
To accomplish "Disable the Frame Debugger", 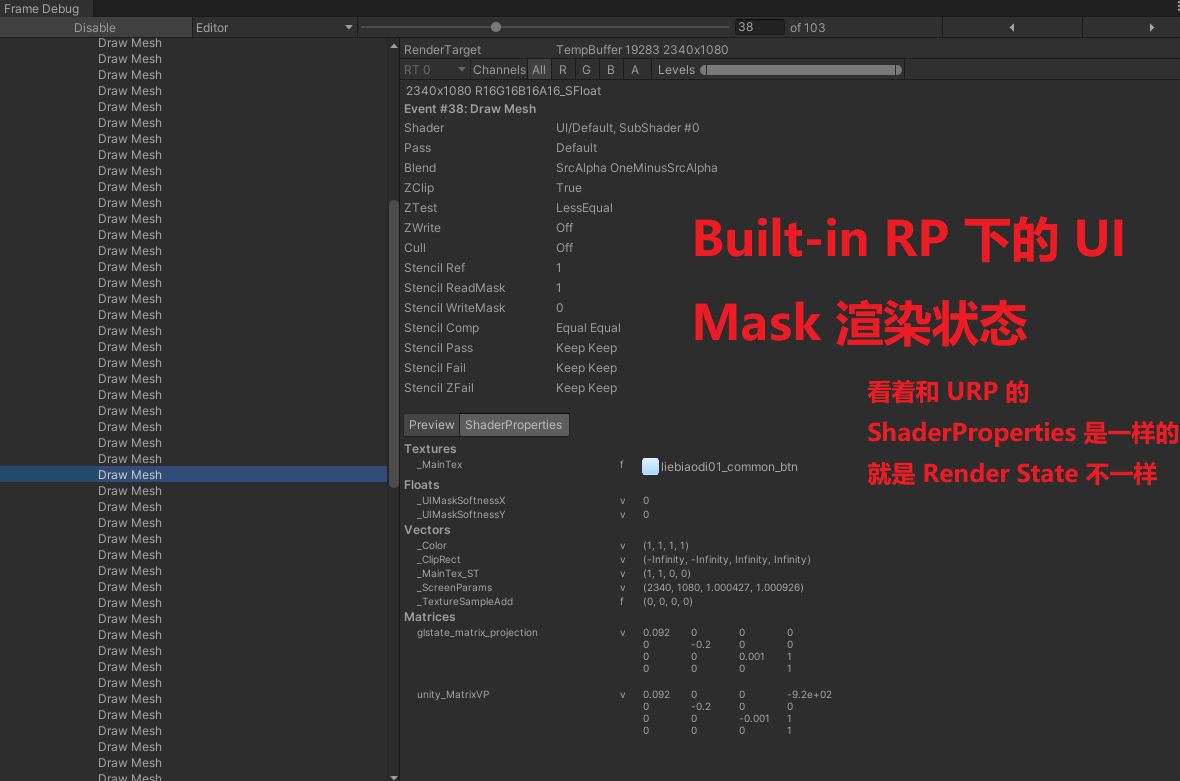I will pos(95,27).
